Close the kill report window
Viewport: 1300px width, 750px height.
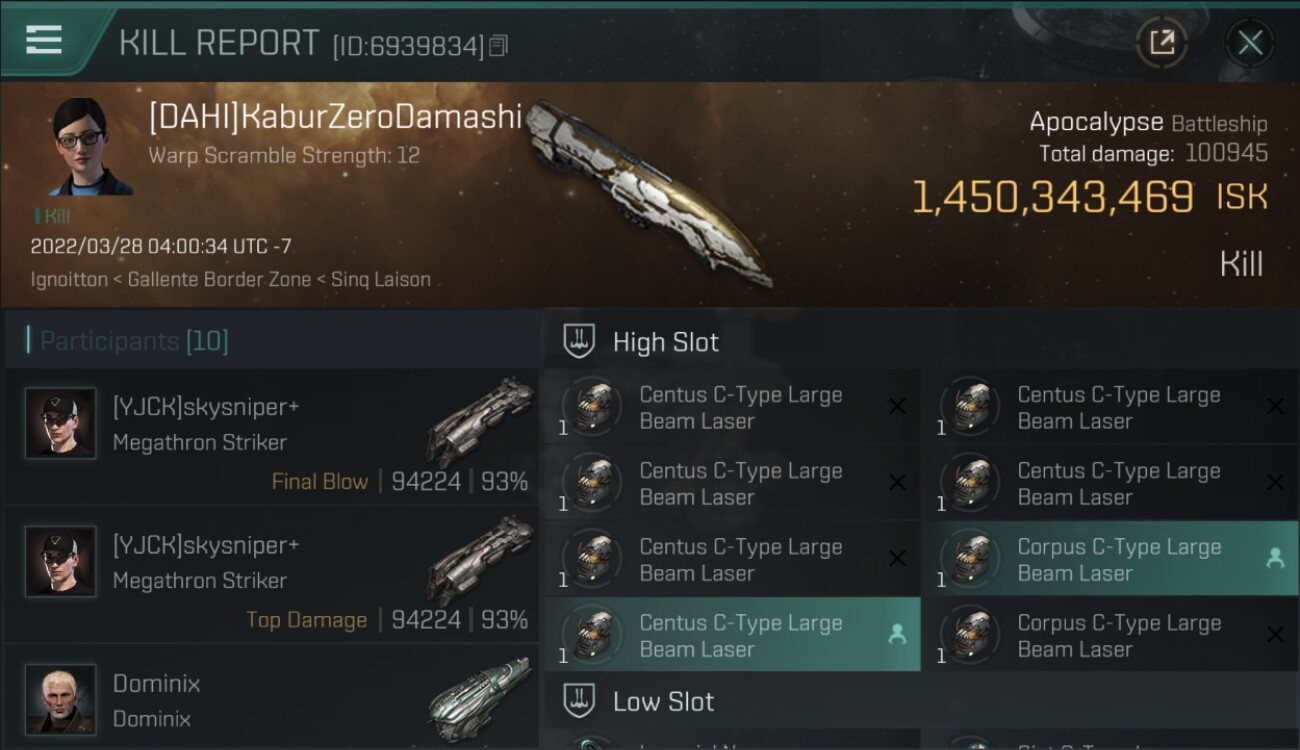pos(1250,42)
